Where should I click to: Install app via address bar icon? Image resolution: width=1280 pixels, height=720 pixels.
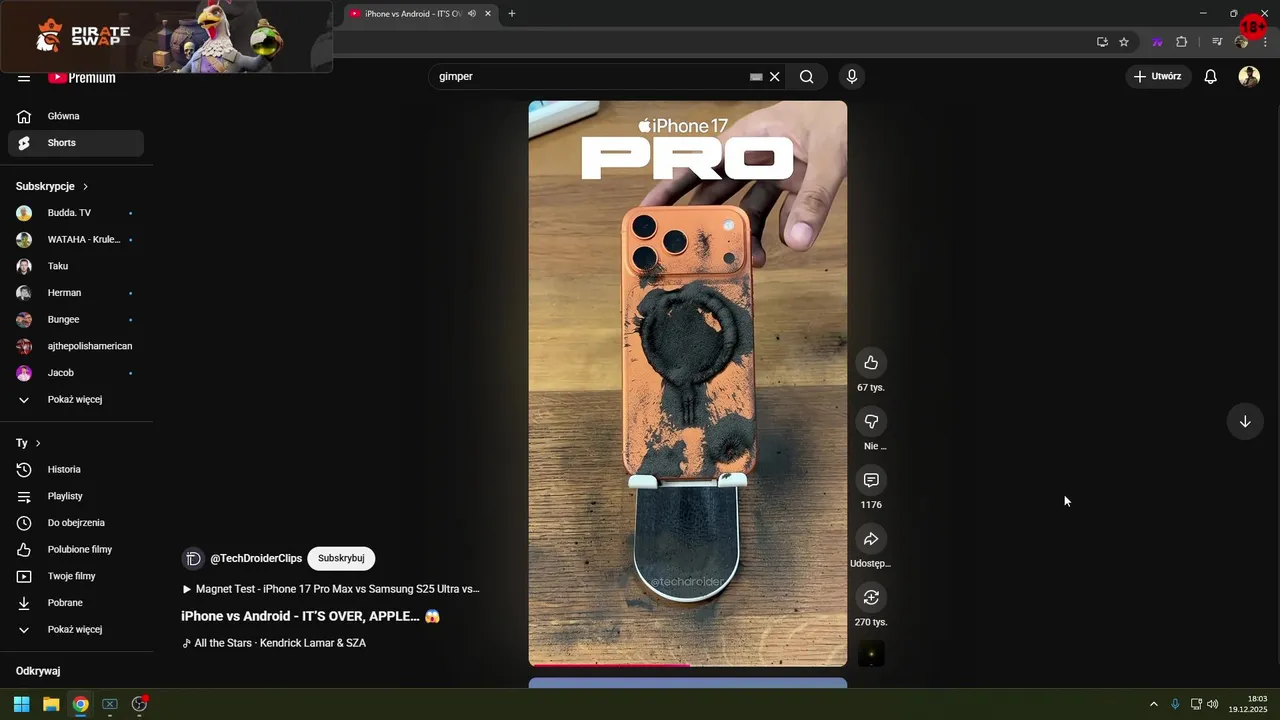[1102, 42]
